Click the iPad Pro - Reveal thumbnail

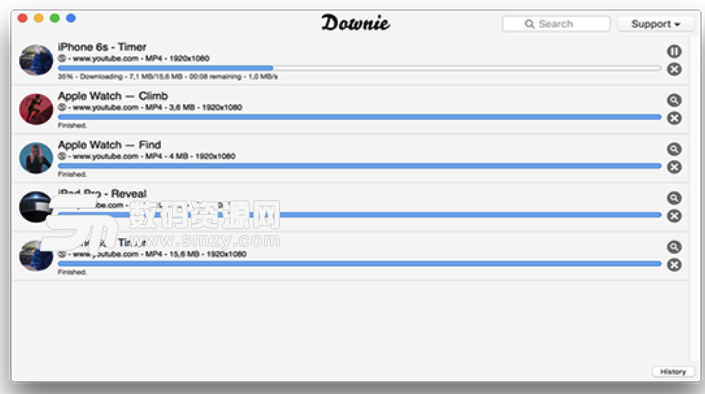pos(36,207)
